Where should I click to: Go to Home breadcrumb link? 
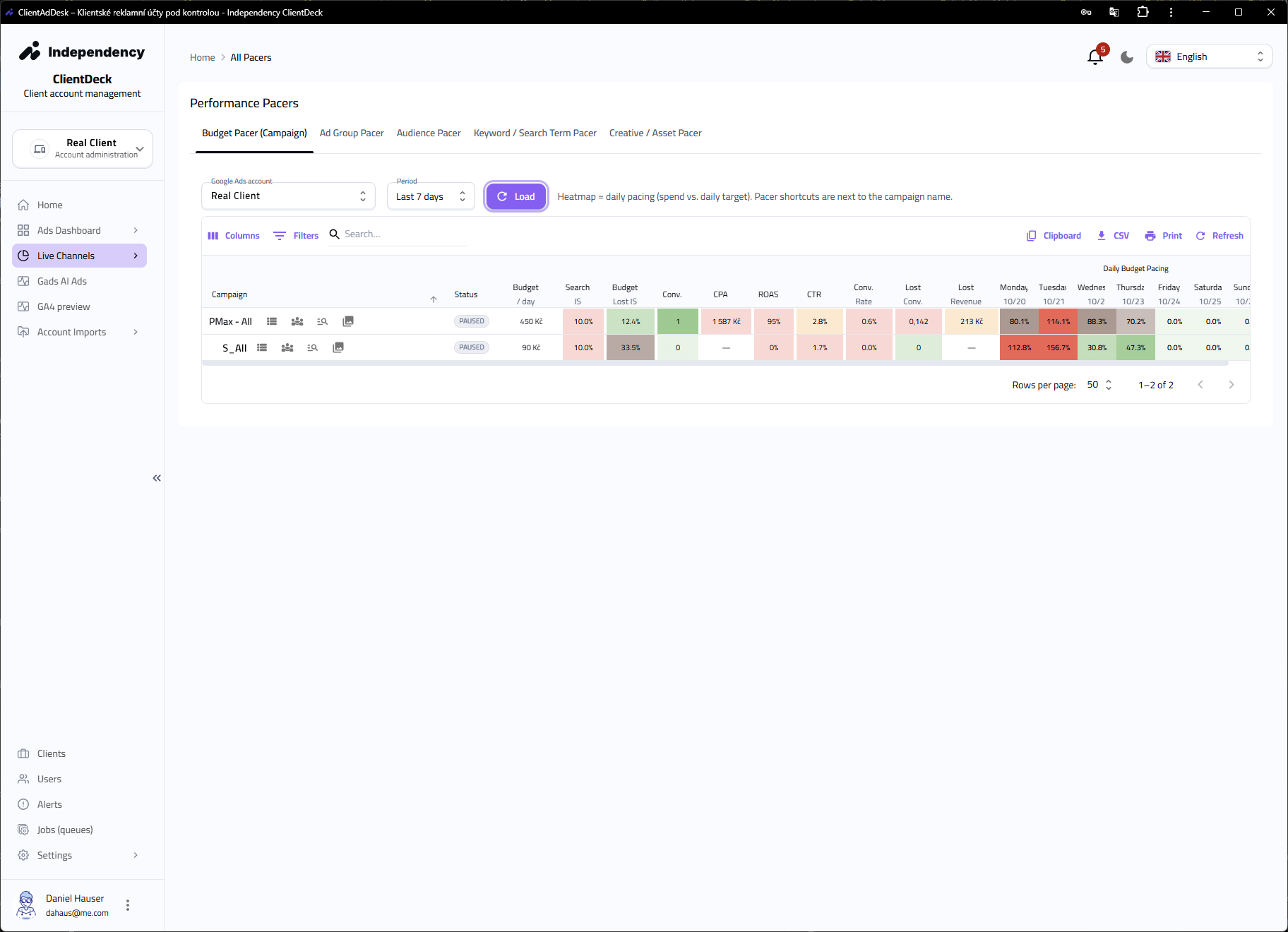pos(202,57)
